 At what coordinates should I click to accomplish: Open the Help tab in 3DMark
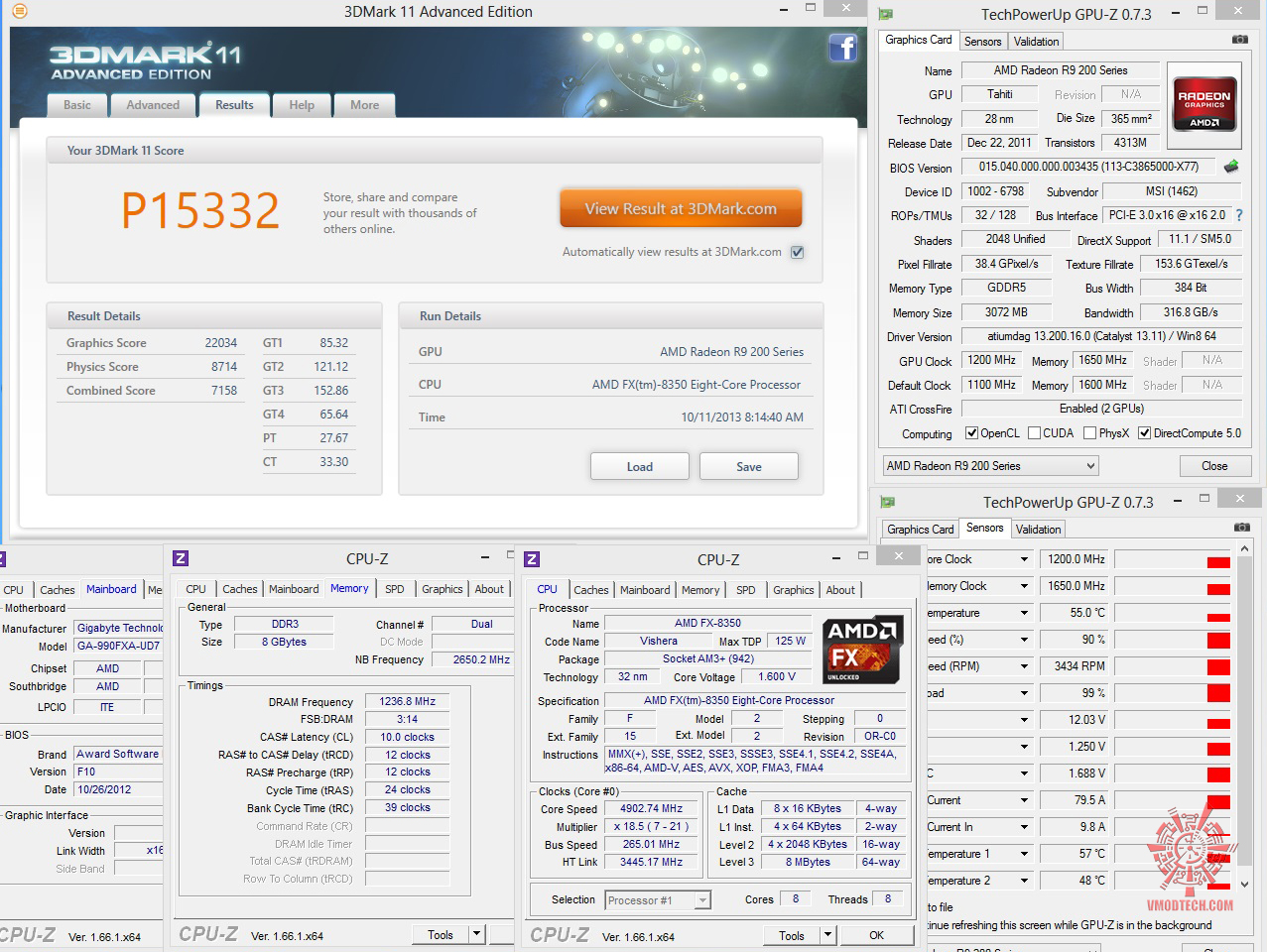click(x=302, y=105)
